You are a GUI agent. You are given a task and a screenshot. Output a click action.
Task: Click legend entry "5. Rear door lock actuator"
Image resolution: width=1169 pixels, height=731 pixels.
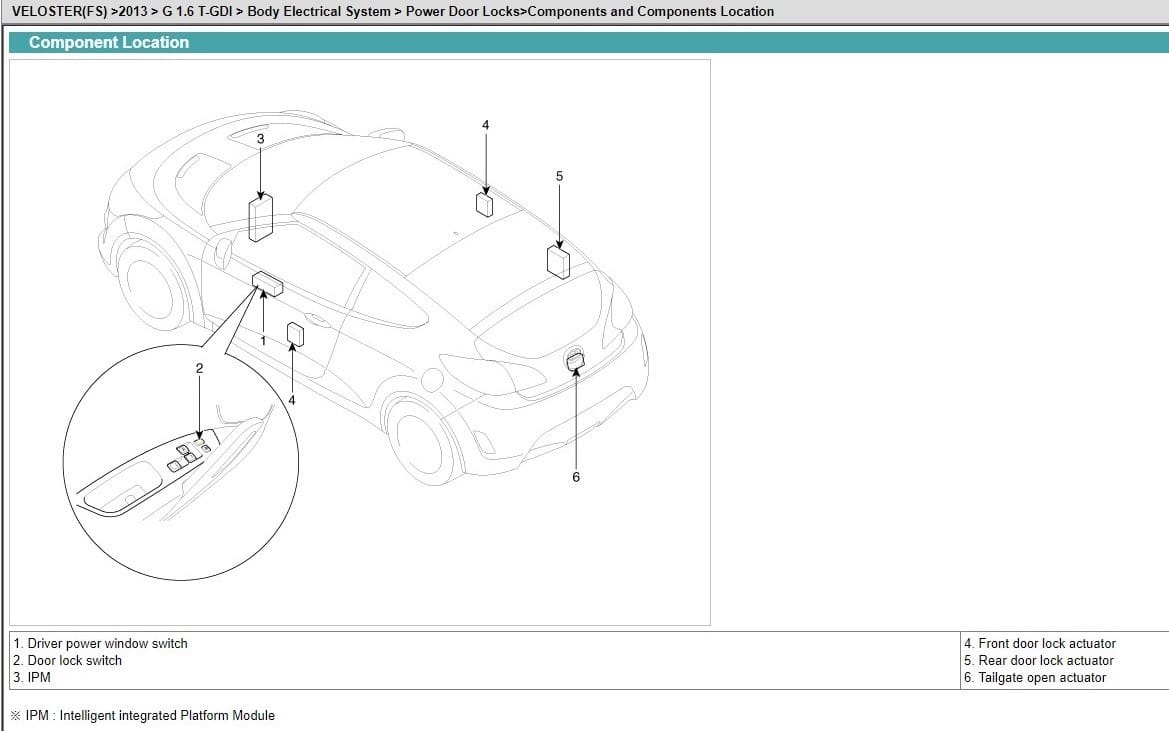pyautogui.click(x=1039, y=660)
